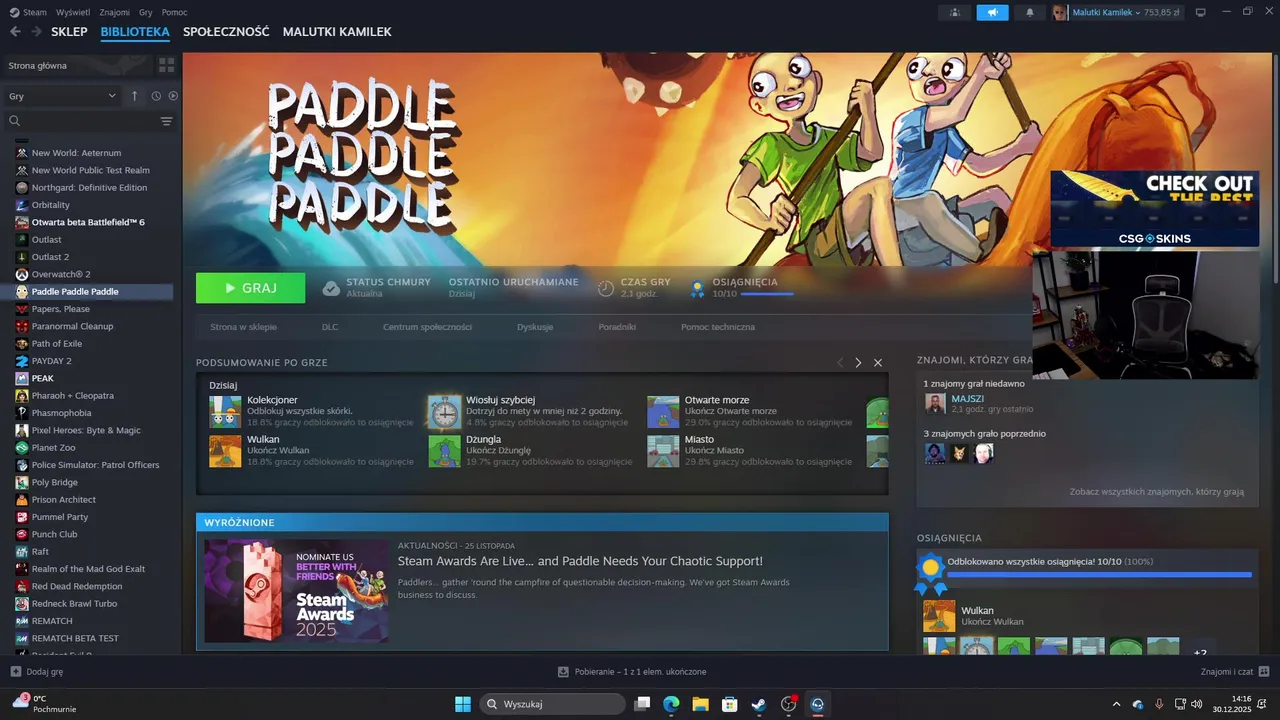The image size is (1280, 720).
Task: Open the SPOŁECZNOŚĆ tab
Action: coord(226,32)
